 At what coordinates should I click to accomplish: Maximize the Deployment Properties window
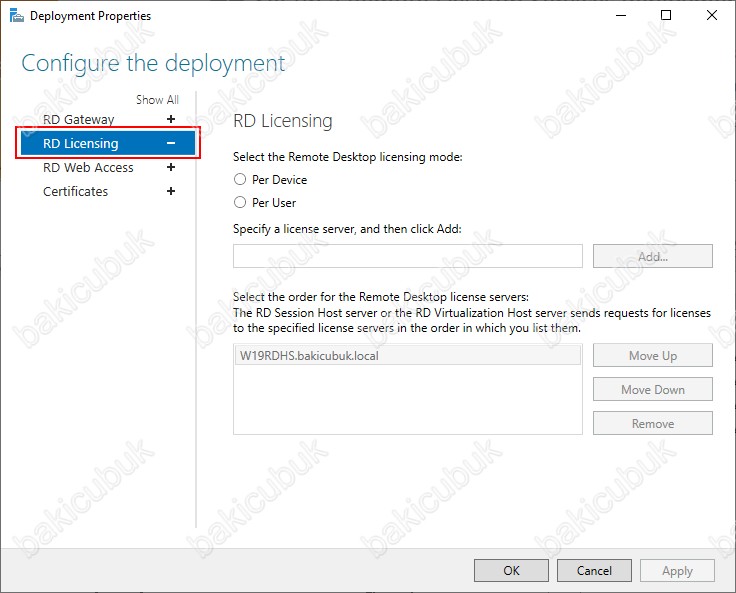click(666, 15)
